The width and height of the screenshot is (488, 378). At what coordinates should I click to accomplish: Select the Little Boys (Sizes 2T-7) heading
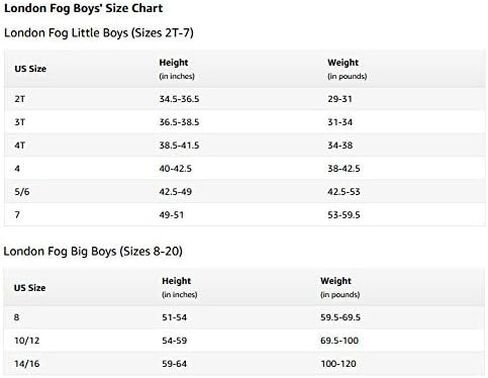tap(99, 33)
